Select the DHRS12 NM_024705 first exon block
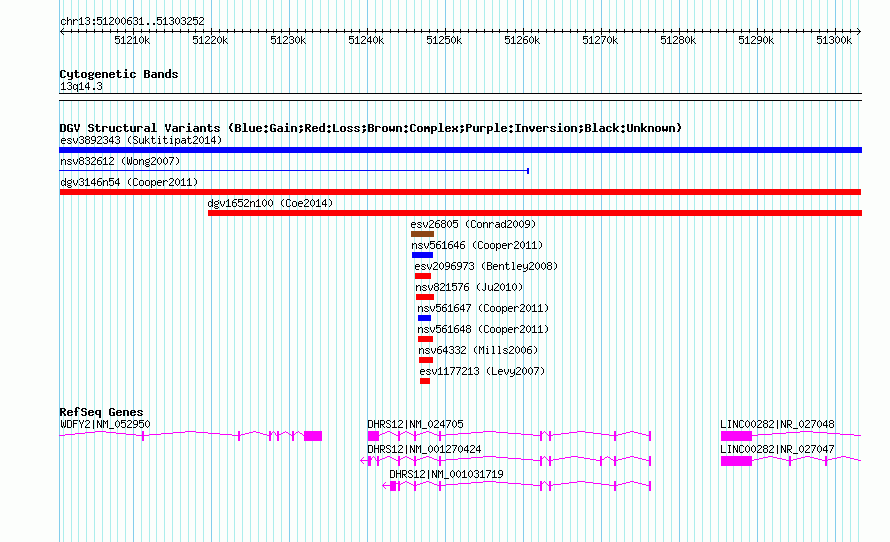This screenshot has width=890, height=542. coord(373,436)
